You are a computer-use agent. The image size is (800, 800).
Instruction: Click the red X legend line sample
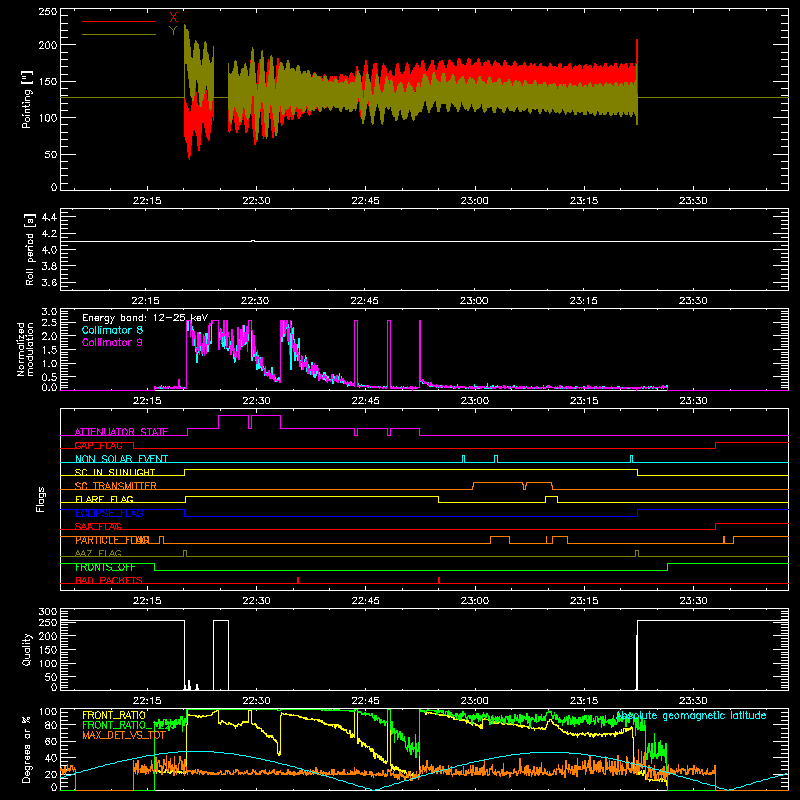point(118,21)
